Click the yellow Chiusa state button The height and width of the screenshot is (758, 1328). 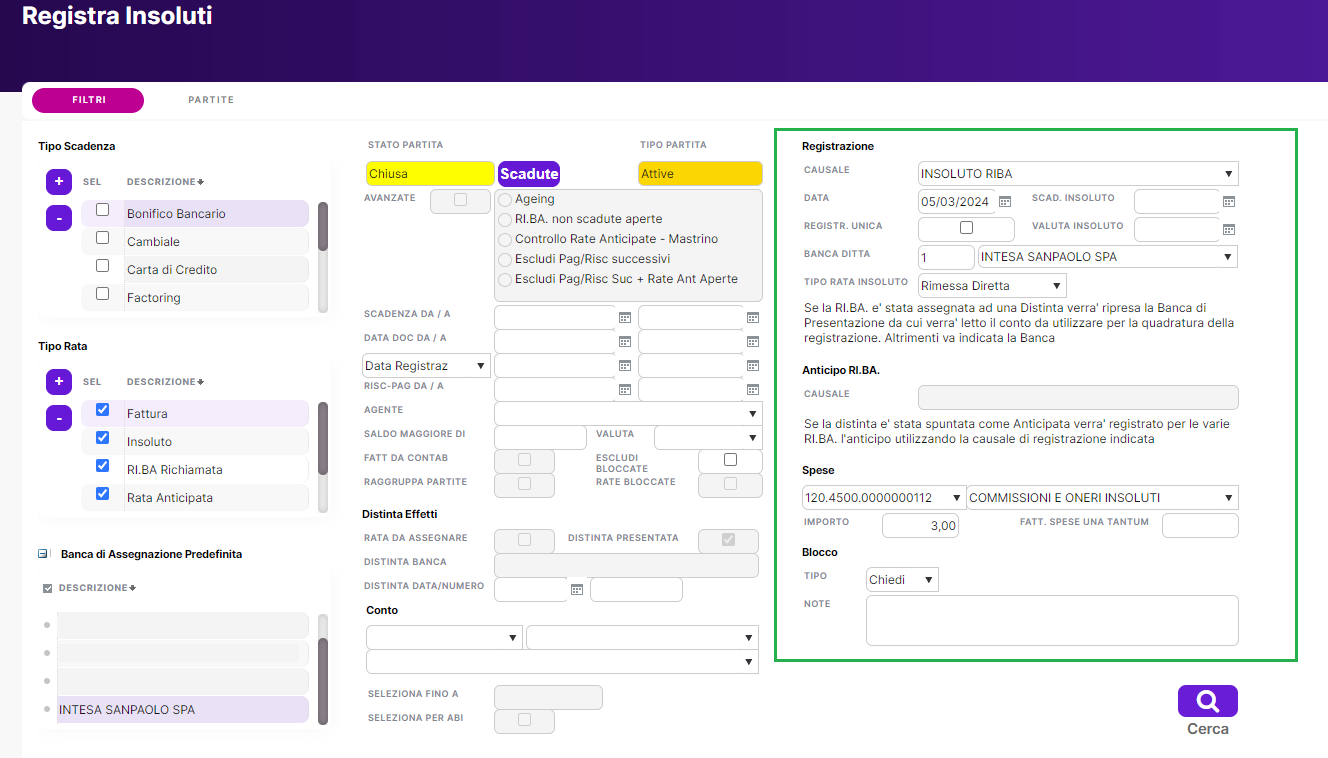point(430,174)
